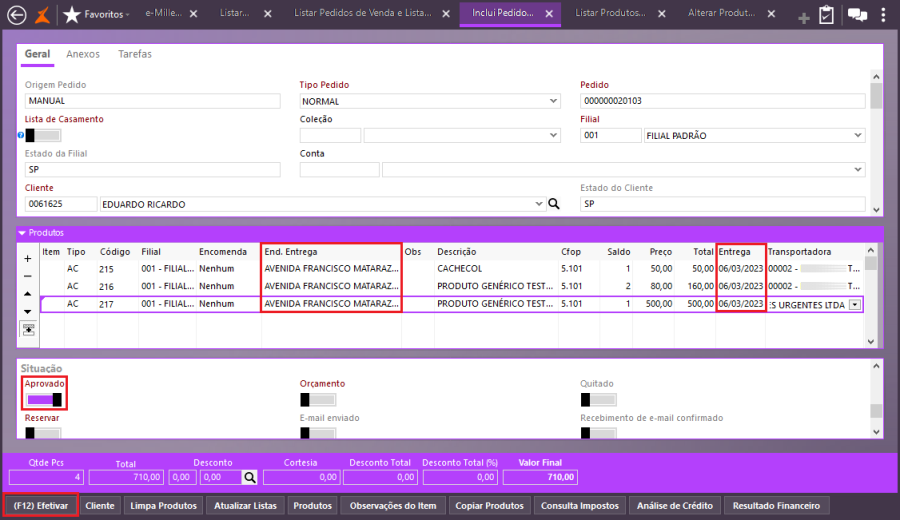Collapse the Produtos section

pos(22,233)
